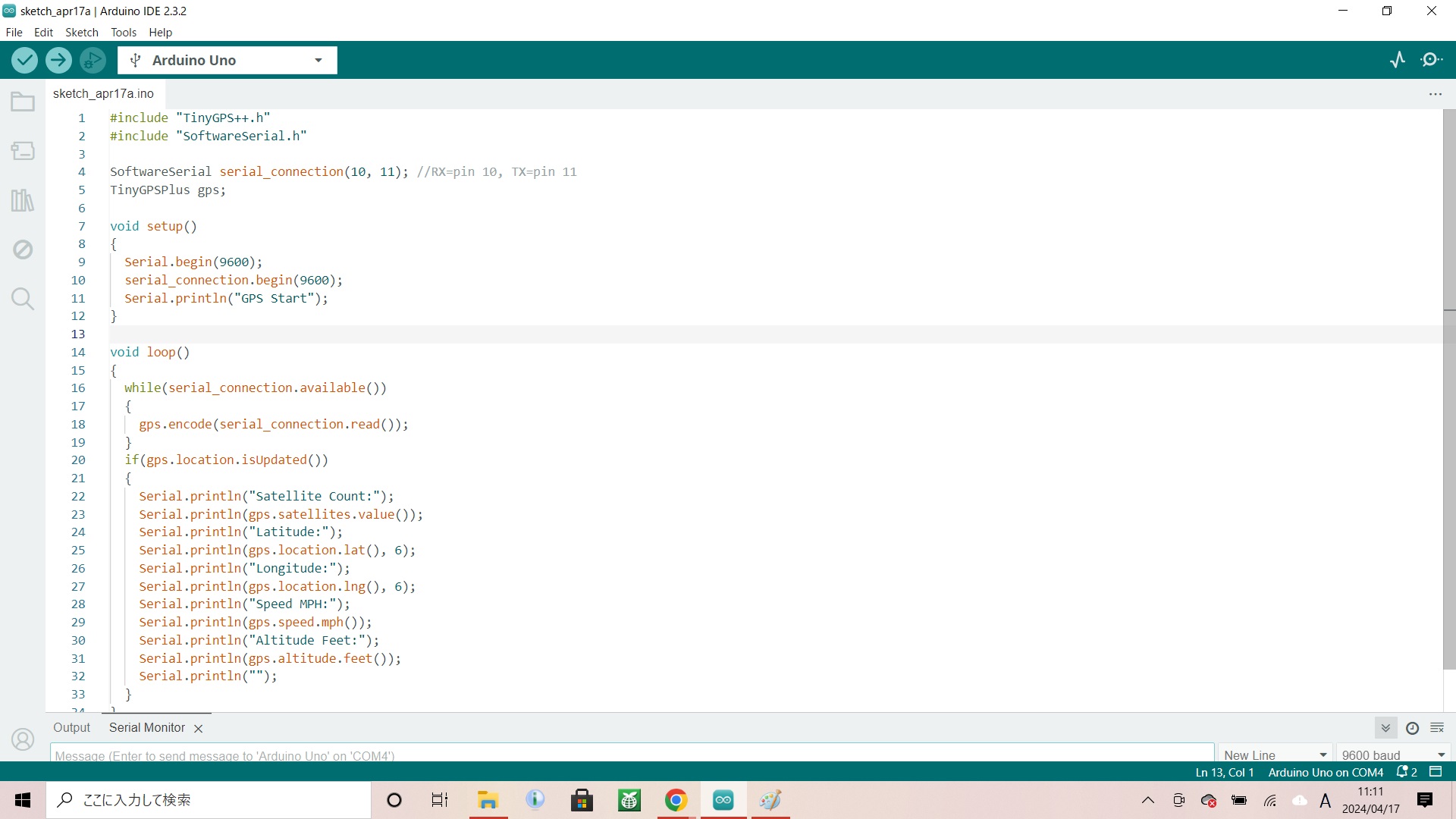Open the editor tab three-dots menu
This screenshot has width=1456, height=819.
point(1436,94)
